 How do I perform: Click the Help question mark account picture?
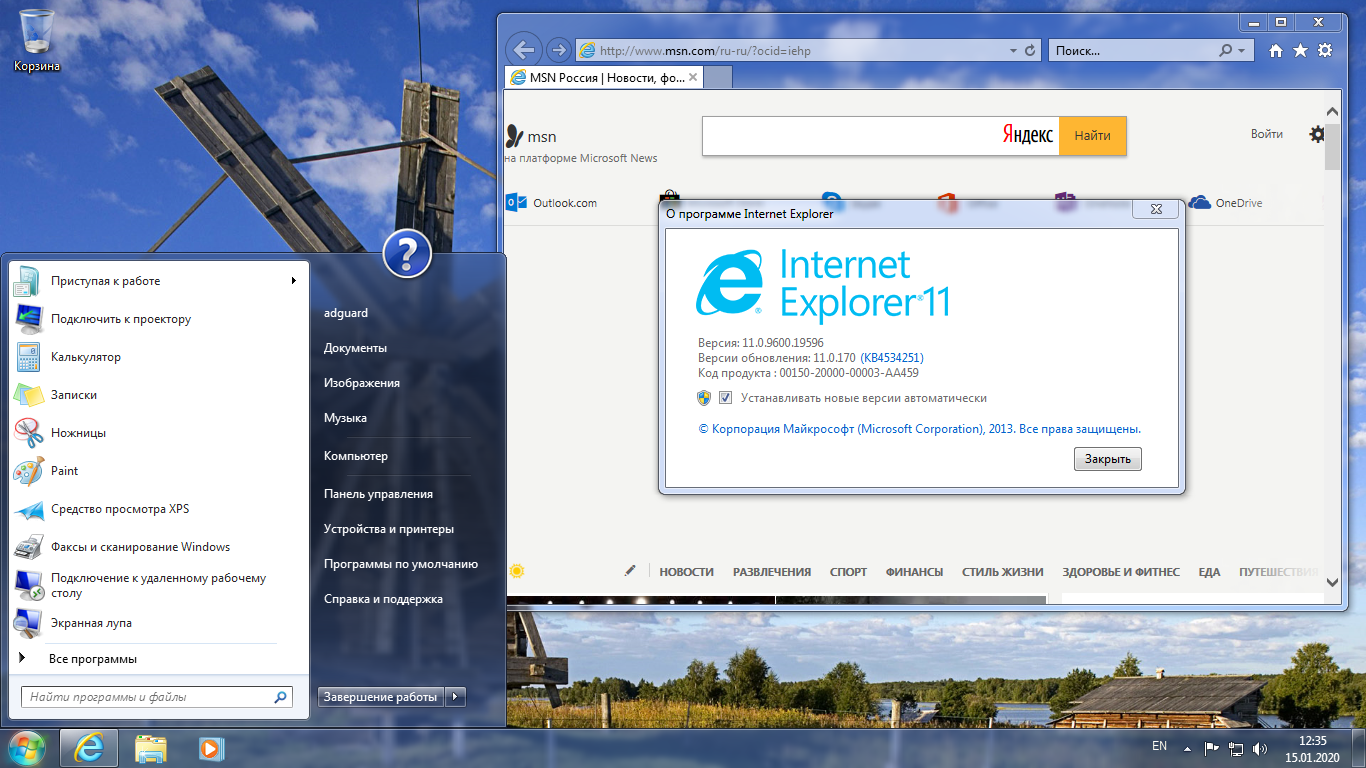[407, 254]
